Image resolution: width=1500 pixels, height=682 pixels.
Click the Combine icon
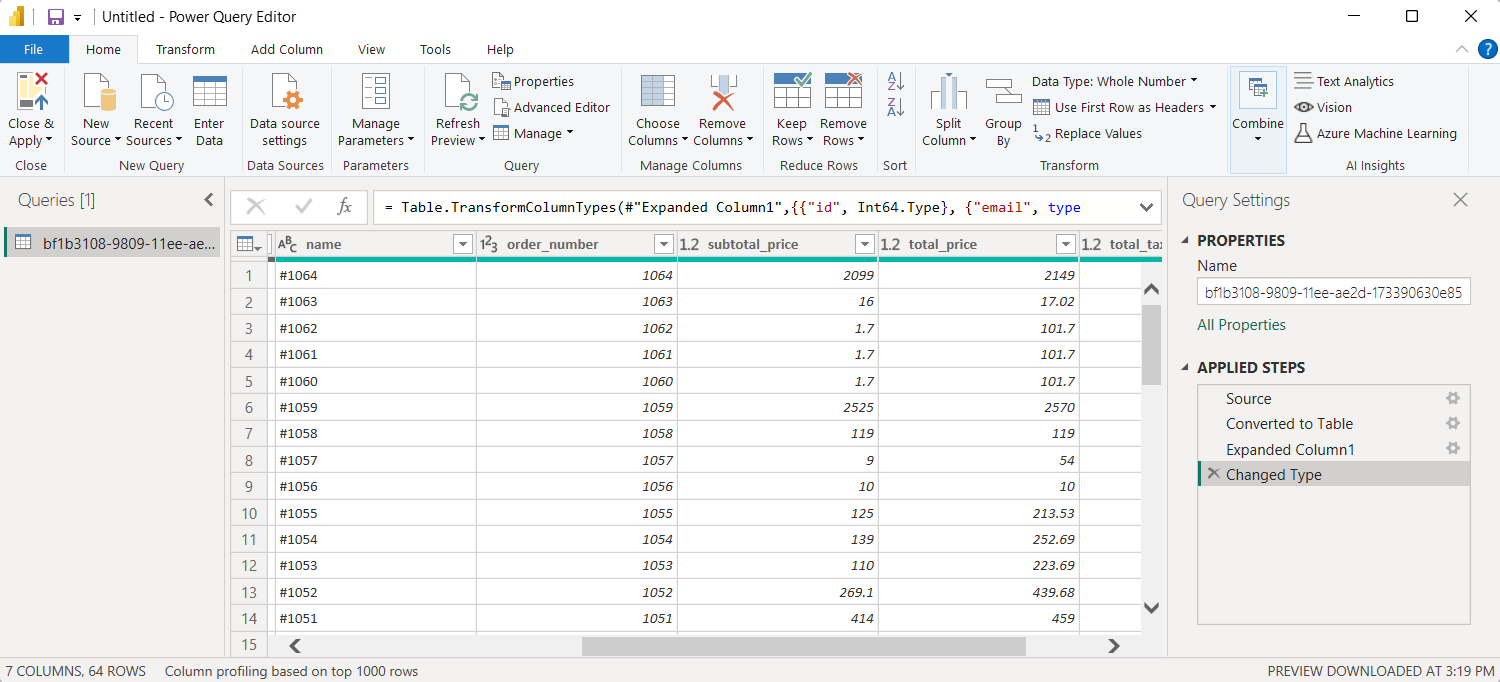1258,90
